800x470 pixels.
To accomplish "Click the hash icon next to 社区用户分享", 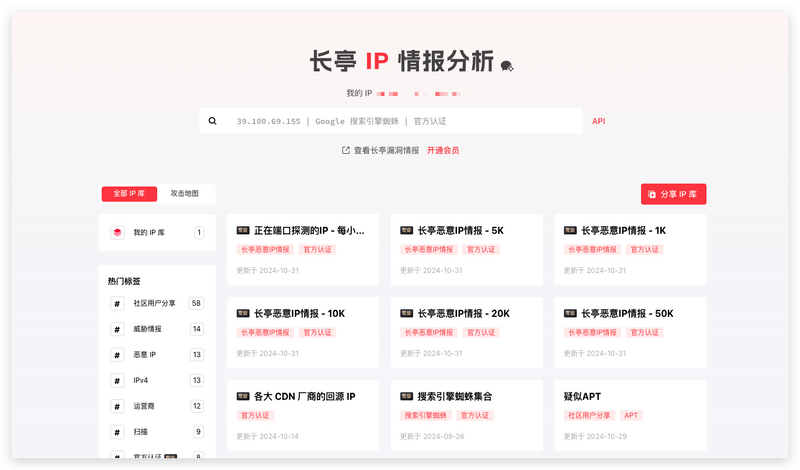I will [117, 304].
